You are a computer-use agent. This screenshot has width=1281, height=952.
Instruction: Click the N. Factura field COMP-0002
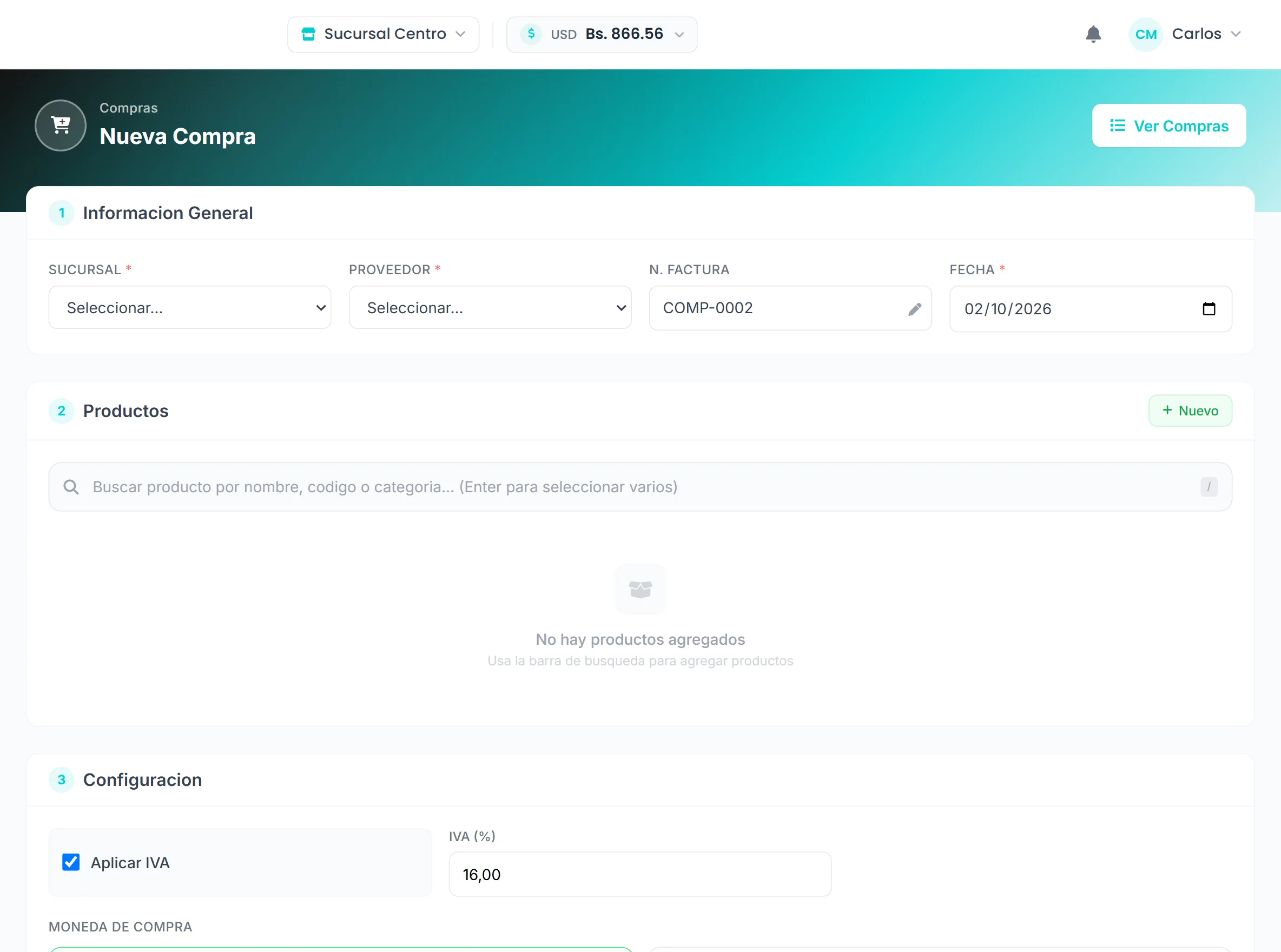(790, 308)
